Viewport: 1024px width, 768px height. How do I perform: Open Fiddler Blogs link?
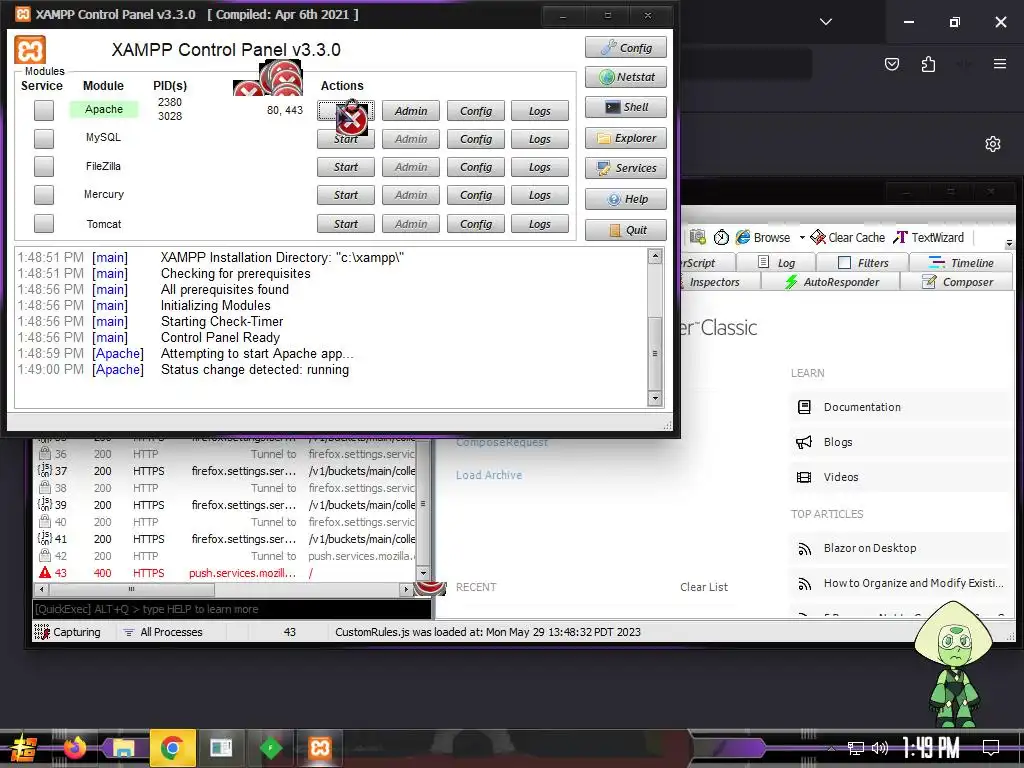click(838, 442)
